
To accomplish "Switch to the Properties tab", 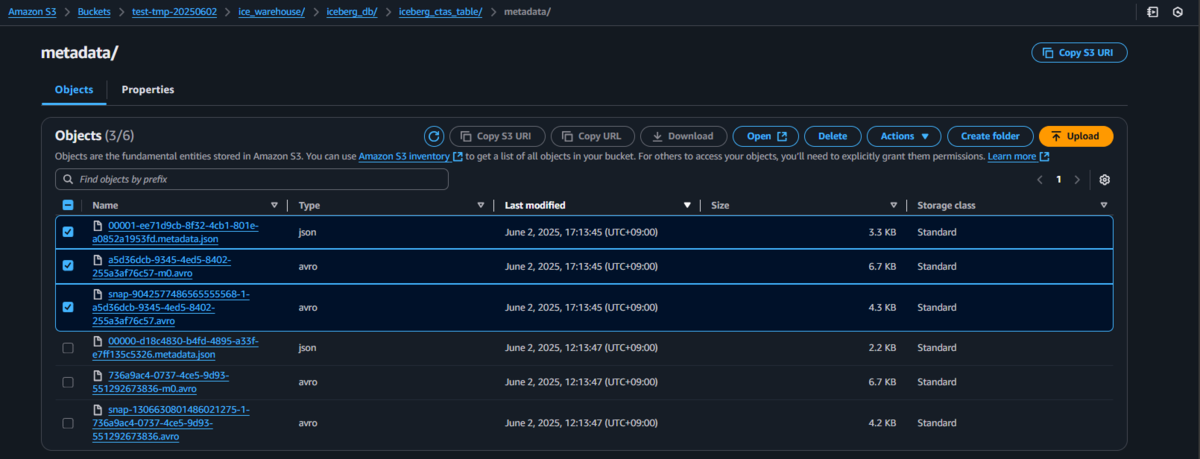I will 148,90.
